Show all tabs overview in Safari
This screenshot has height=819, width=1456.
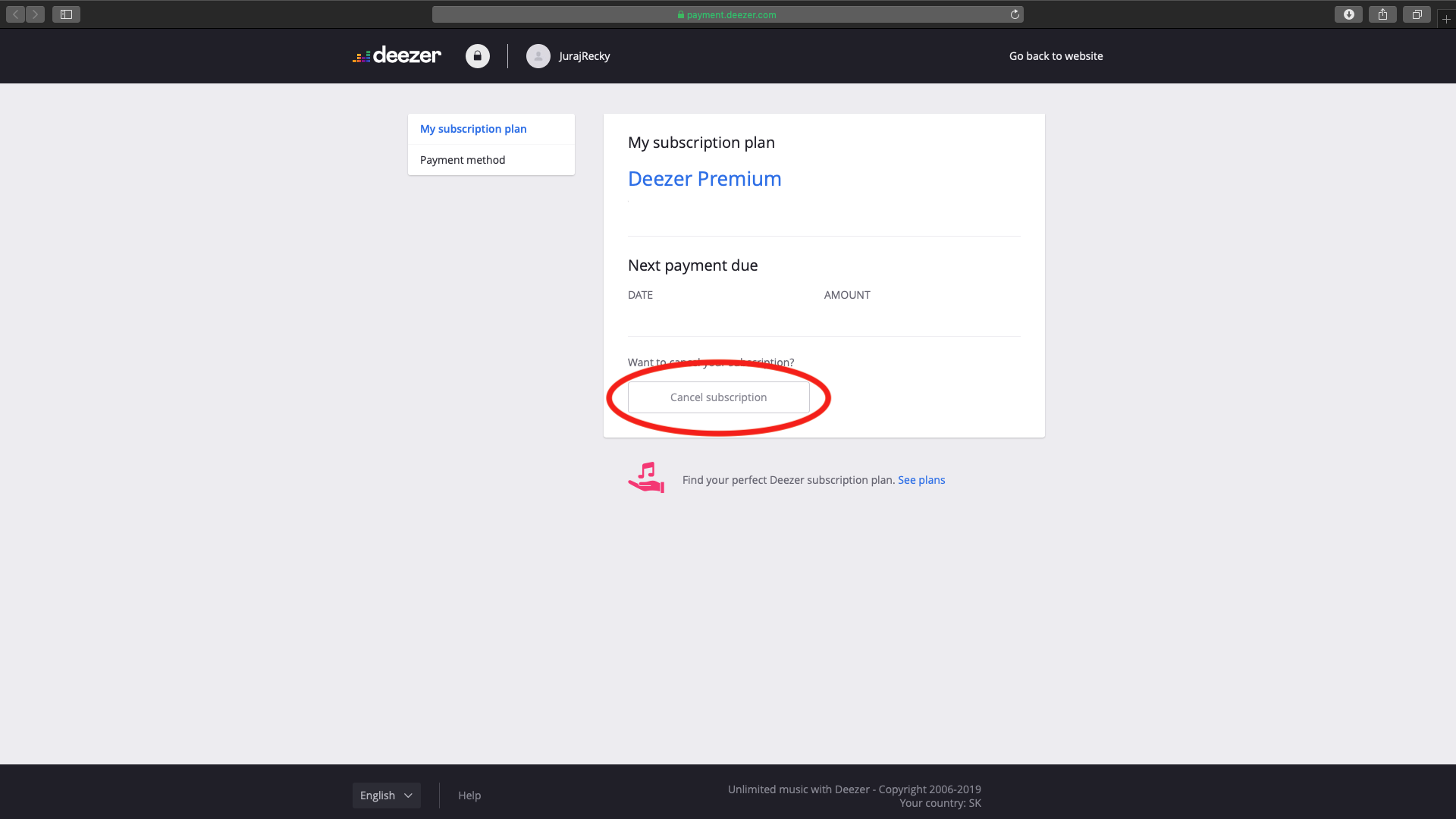[x=1417, y=14]
